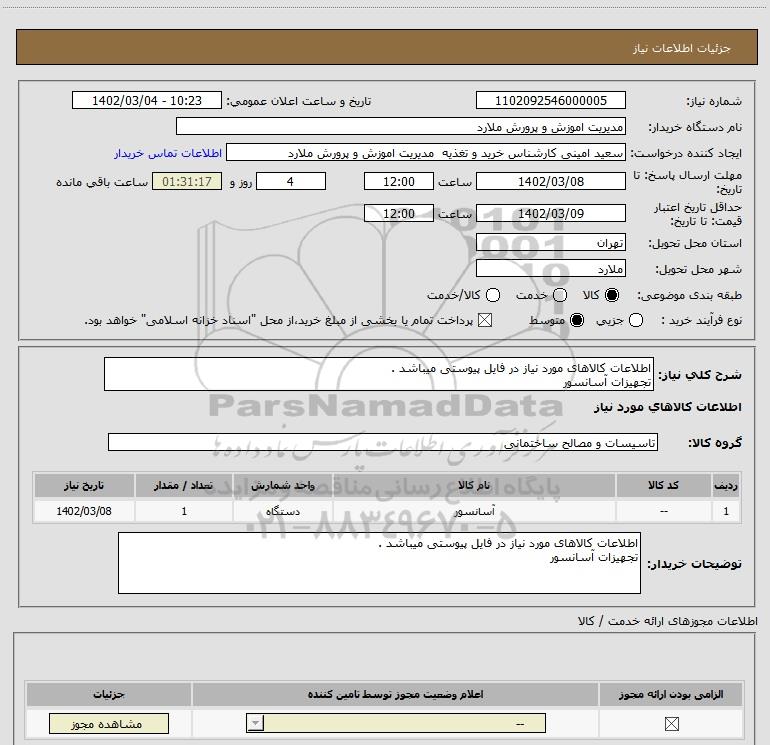This screenshot has height=745, width=770.
Task: Open the license status dropdown arrow
Action: pyautogui.click(x=255, y=723)
